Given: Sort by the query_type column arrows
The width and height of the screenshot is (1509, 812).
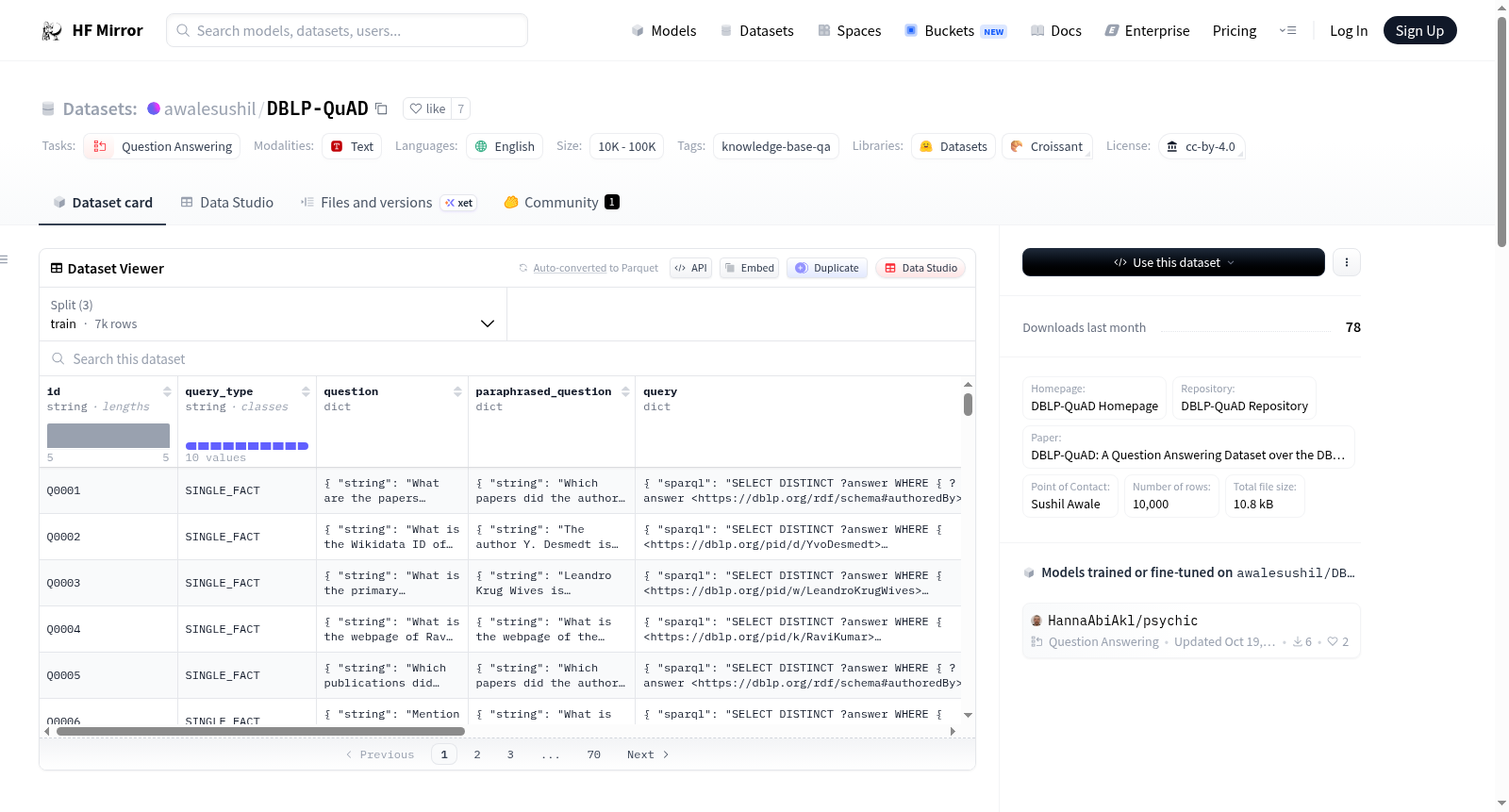Looking at the screenshot, I should click(x=306, y=391).
